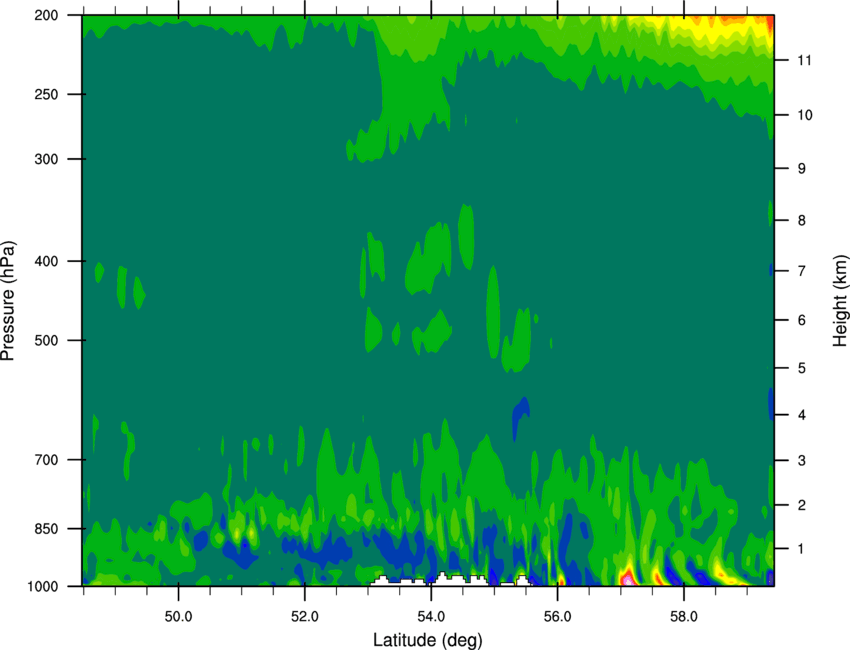The width and height of the screenshot is (850, 650).
Task: Click the 56.0 latitude label
Action: tap(557, 617)
